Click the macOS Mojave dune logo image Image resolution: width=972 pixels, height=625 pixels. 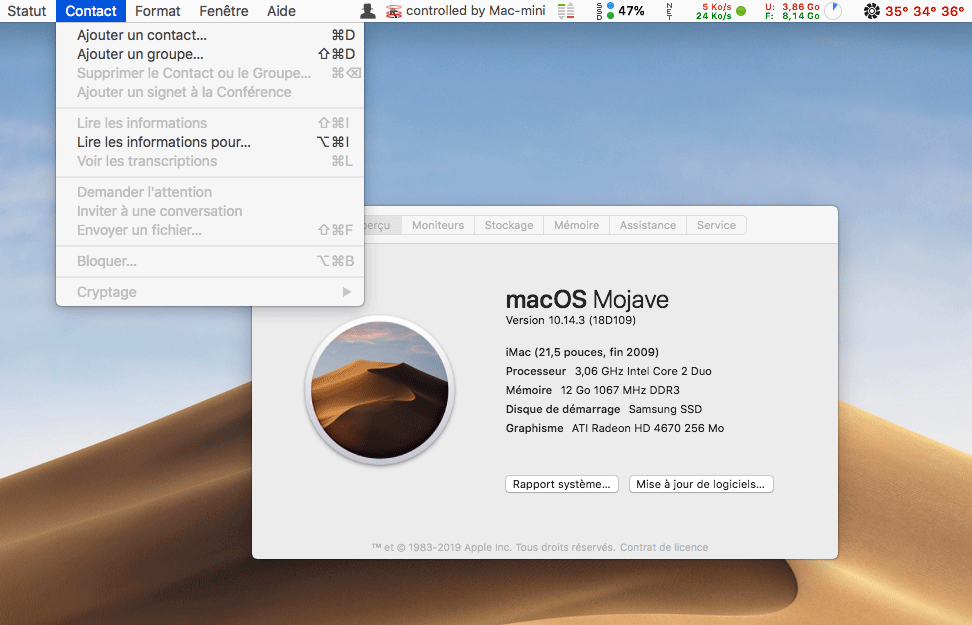379,390
